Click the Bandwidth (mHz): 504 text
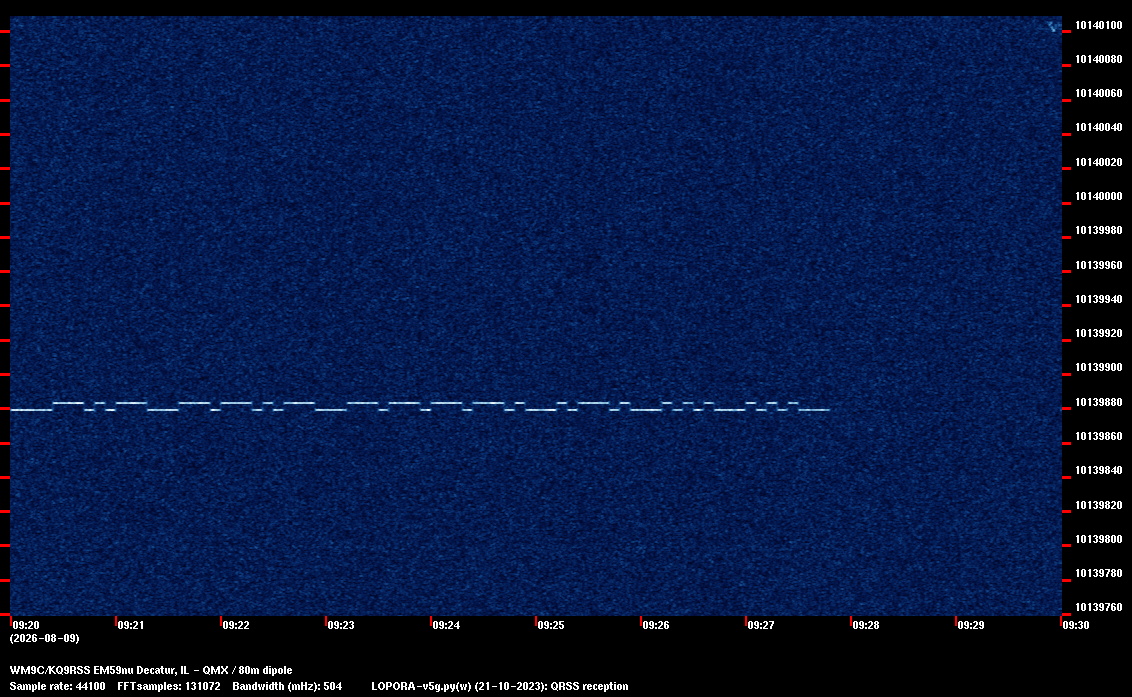The height and width of the screenshot is (697, 1132). point(287,686)
